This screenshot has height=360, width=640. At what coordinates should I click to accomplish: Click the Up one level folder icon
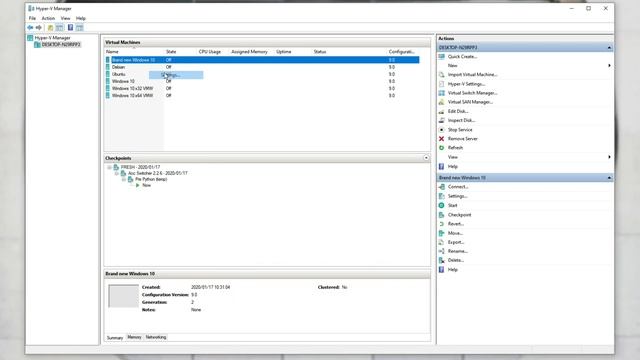50,28
